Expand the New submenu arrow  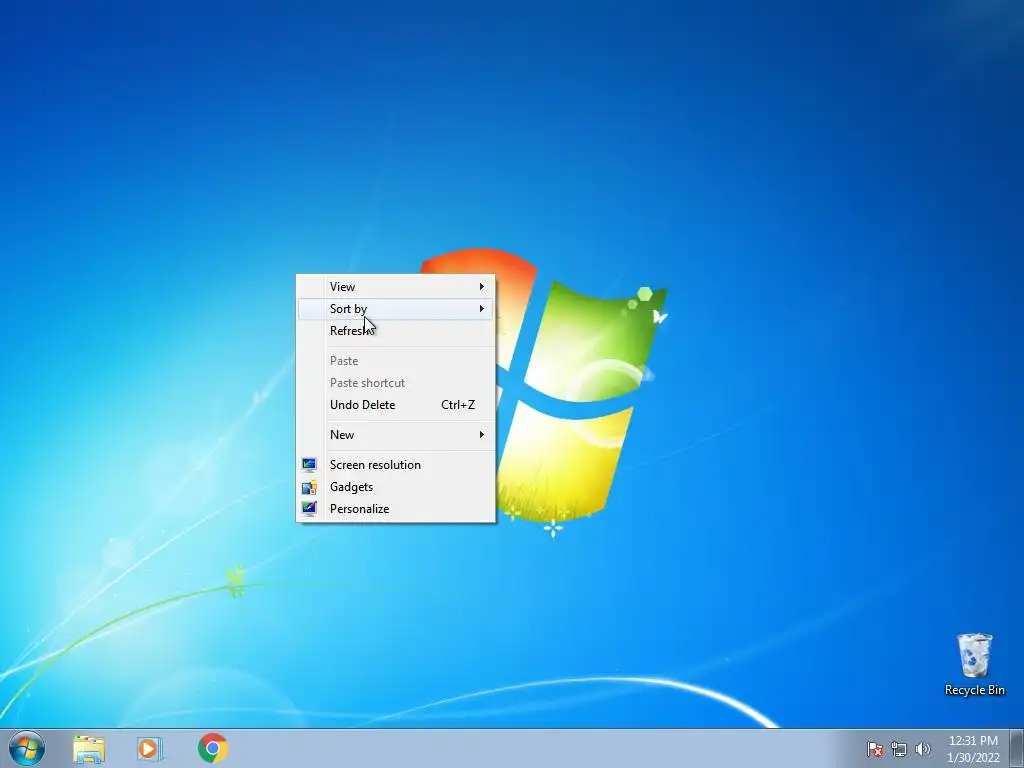482,435
